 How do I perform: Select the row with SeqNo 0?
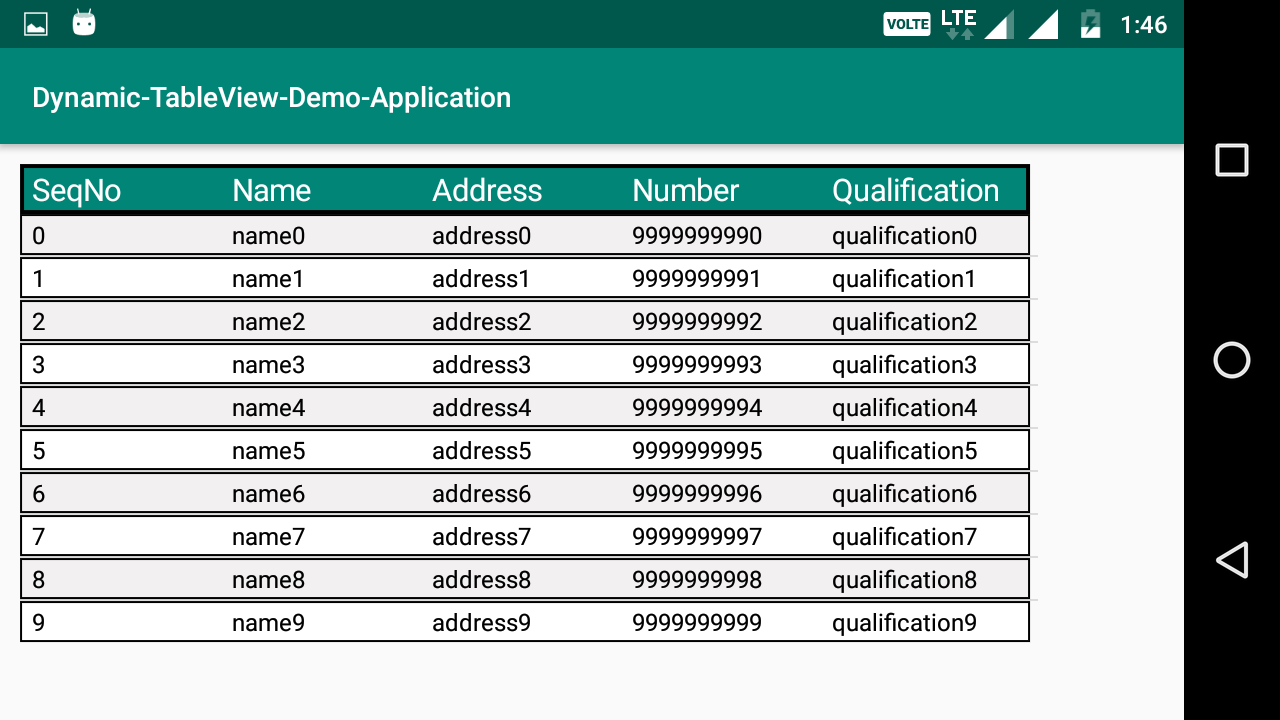click(x=525, y=235)
